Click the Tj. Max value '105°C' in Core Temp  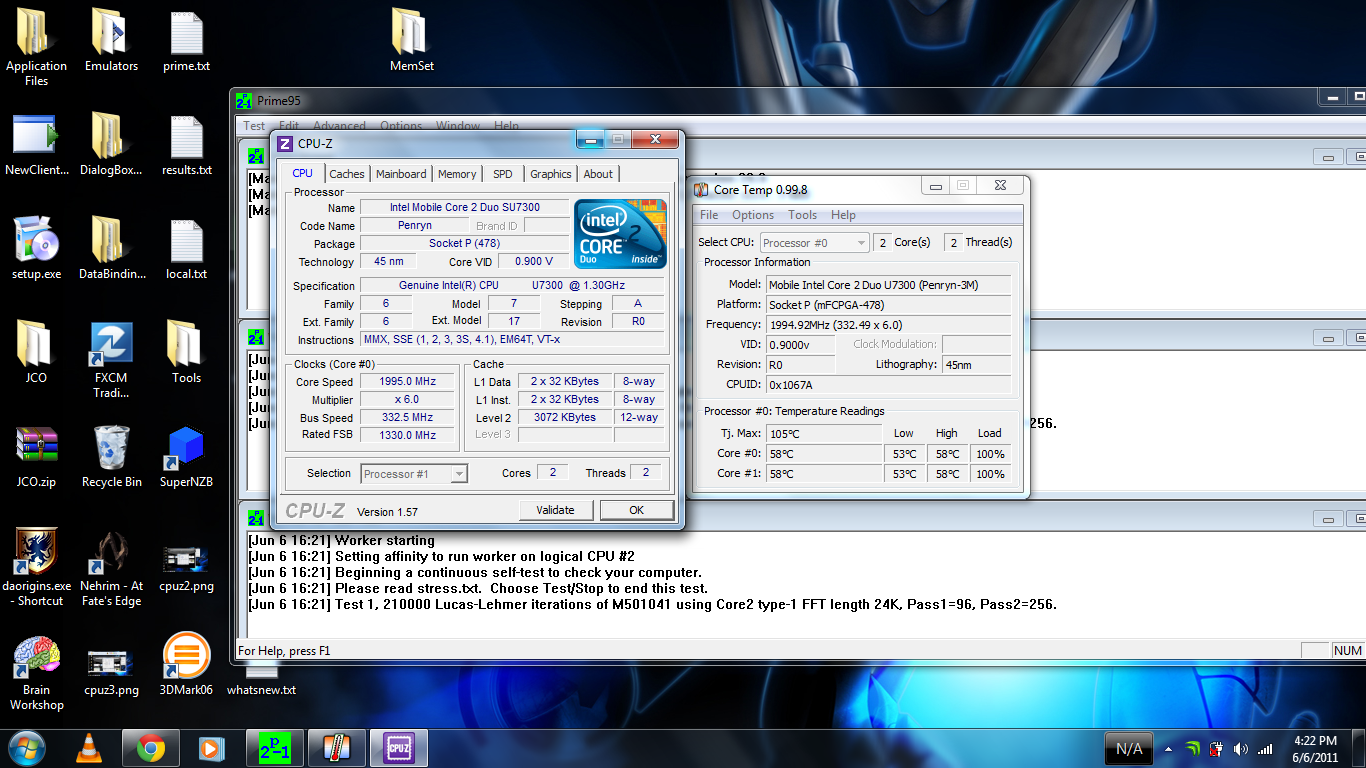824,434
